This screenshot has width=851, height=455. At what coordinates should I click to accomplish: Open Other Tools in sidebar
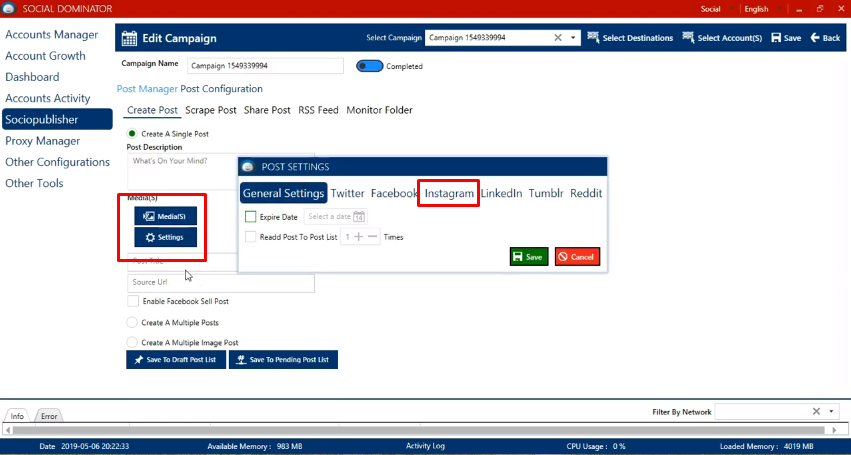tap(34, 183)
